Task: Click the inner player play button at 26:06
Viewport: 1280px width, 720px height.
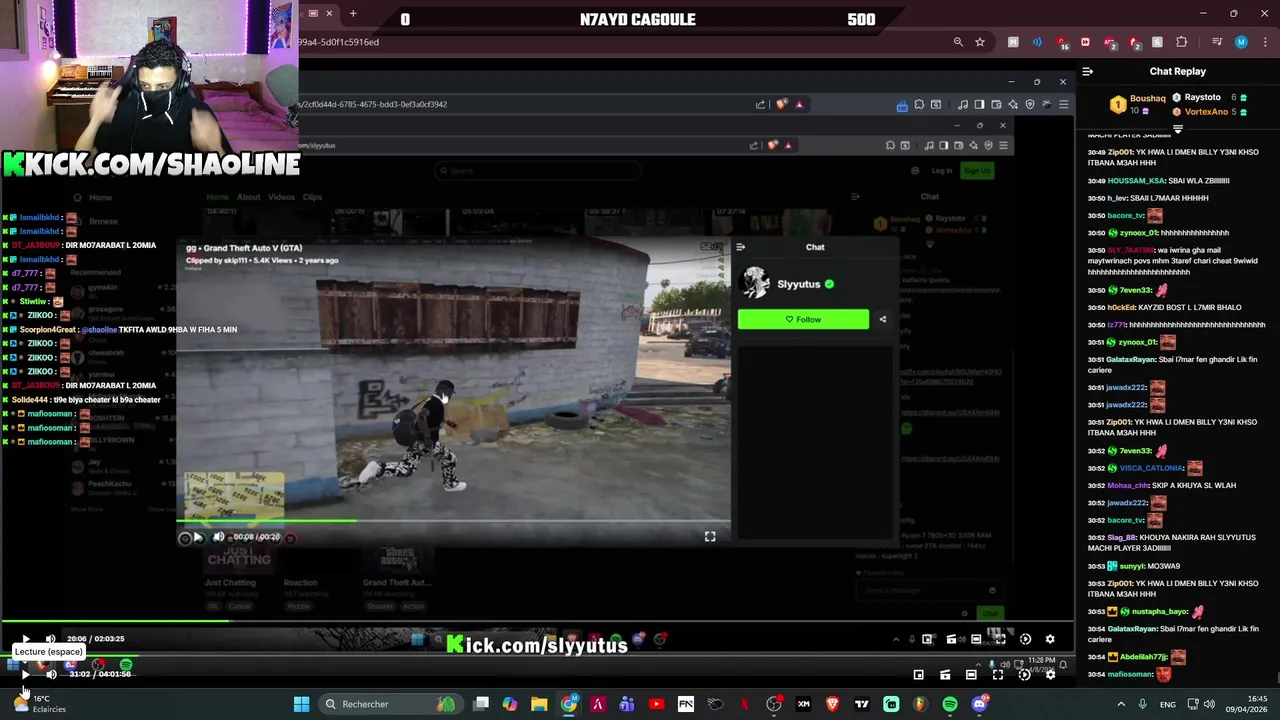Action: tap(25, 639)
